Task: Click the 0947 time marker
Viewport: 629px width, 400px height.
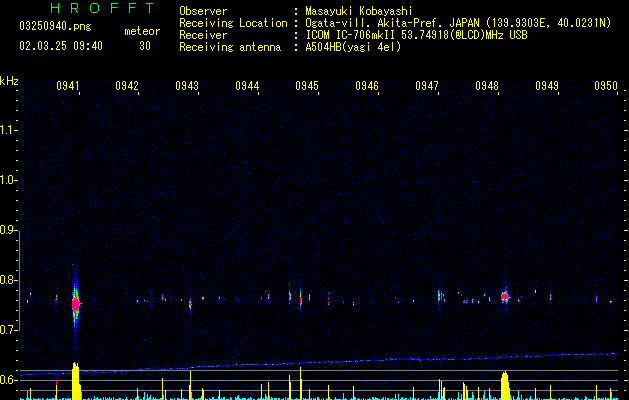Action: point(427,86)
